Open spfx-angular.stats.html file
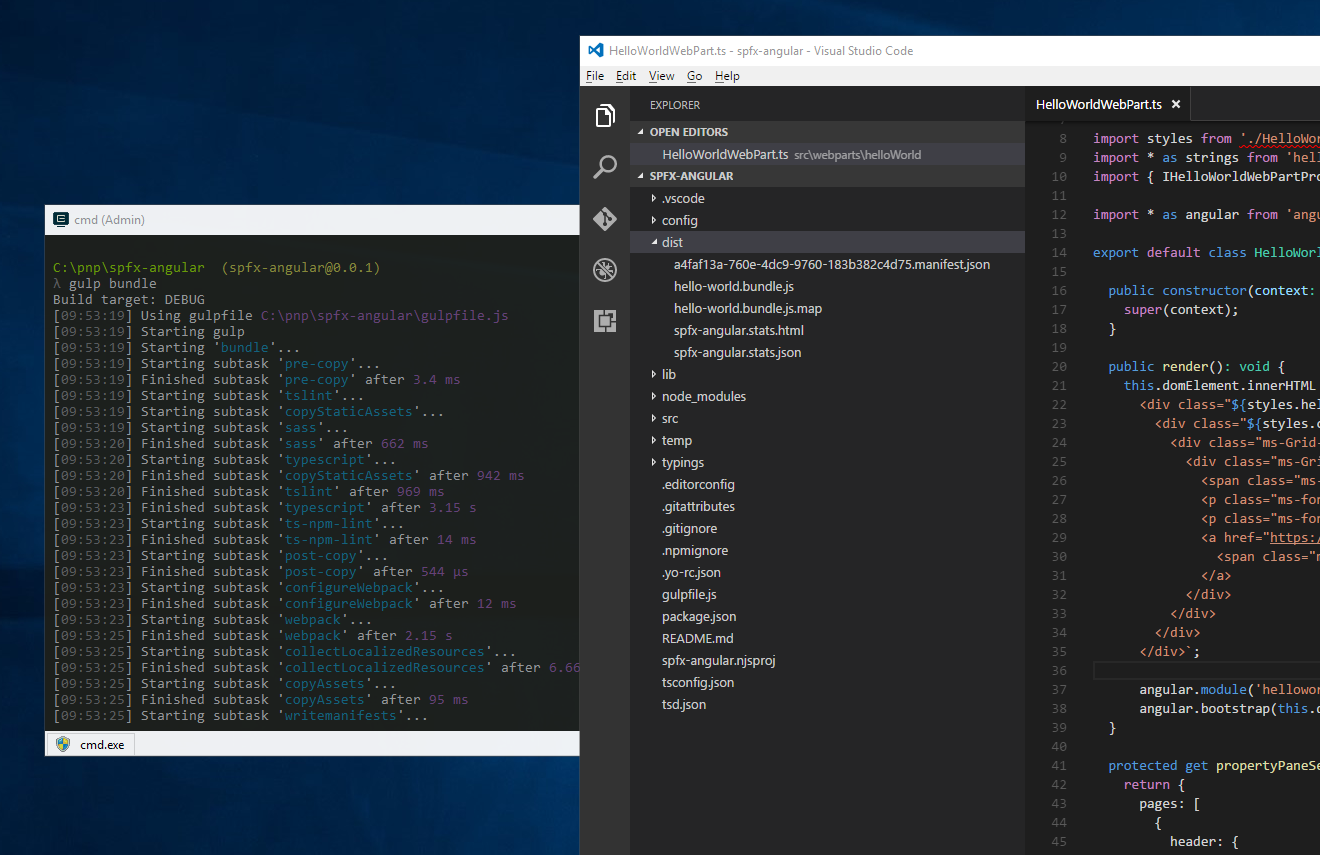Viewport: 1320px width, 855px height. point(739,330)
